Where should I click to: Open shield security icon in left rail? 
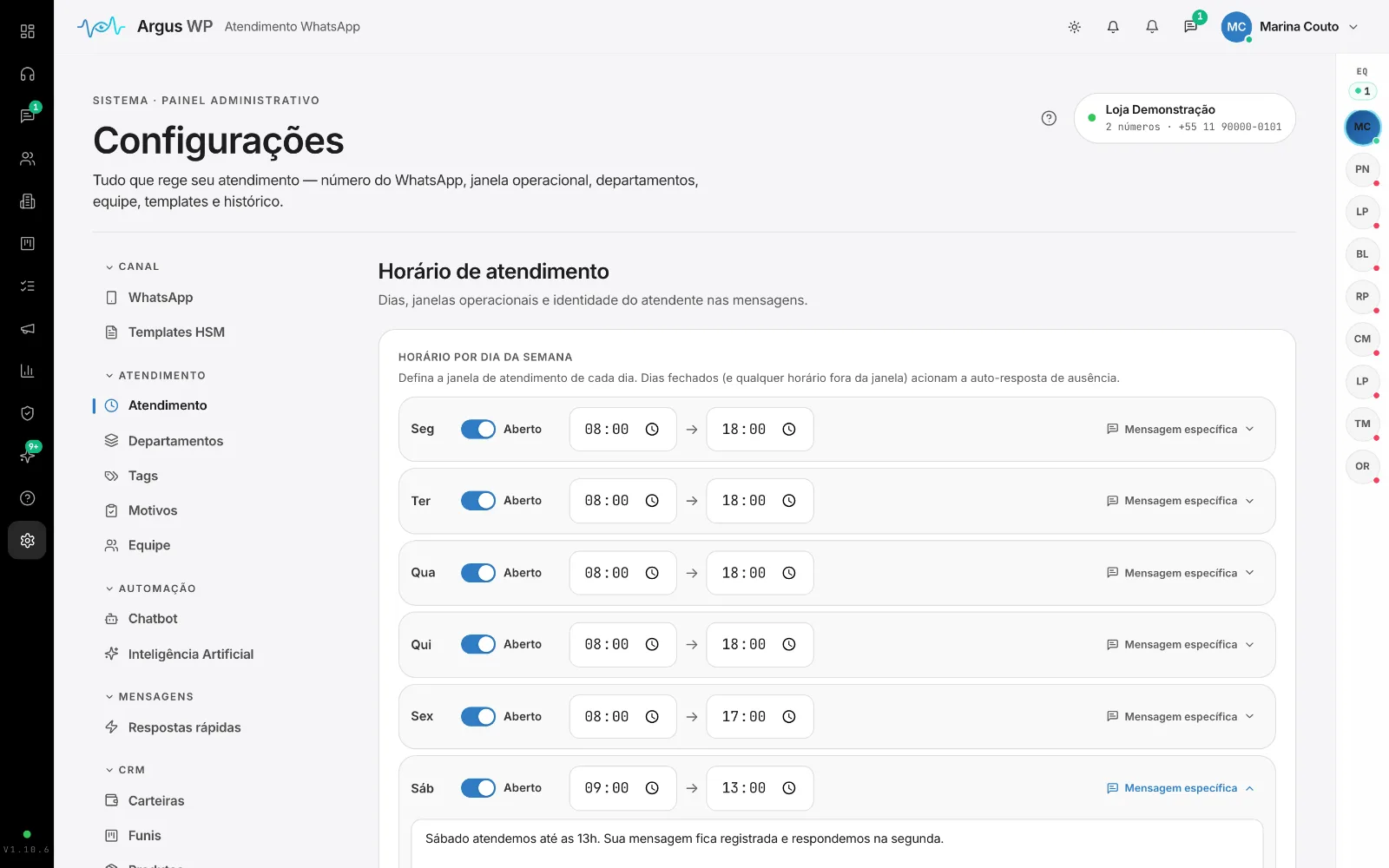pyautogui.click(x=27, y=413)
